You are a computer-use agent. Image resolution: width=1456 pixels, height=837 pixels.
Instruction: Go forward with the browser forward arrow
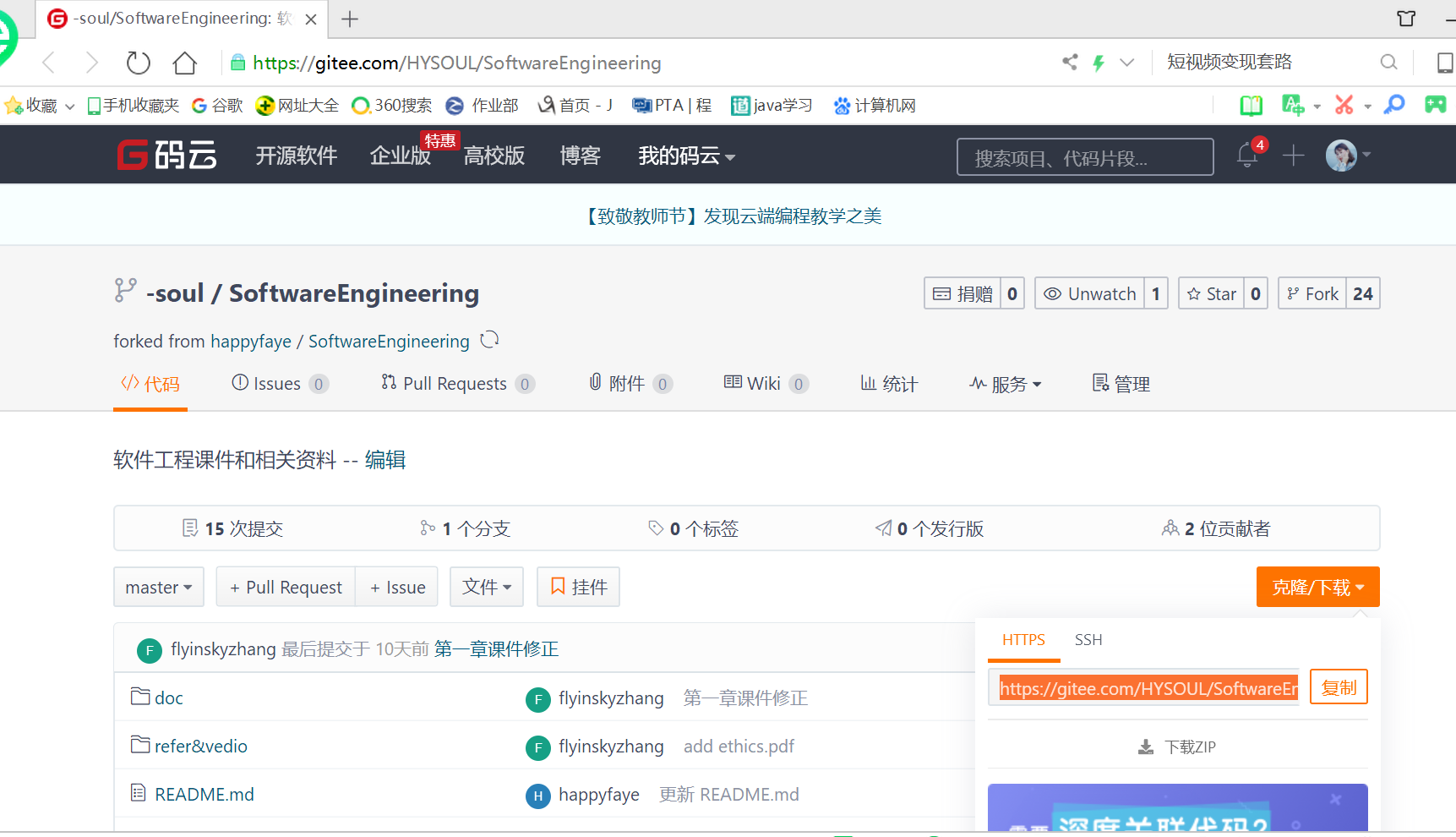tap(92, 63)
